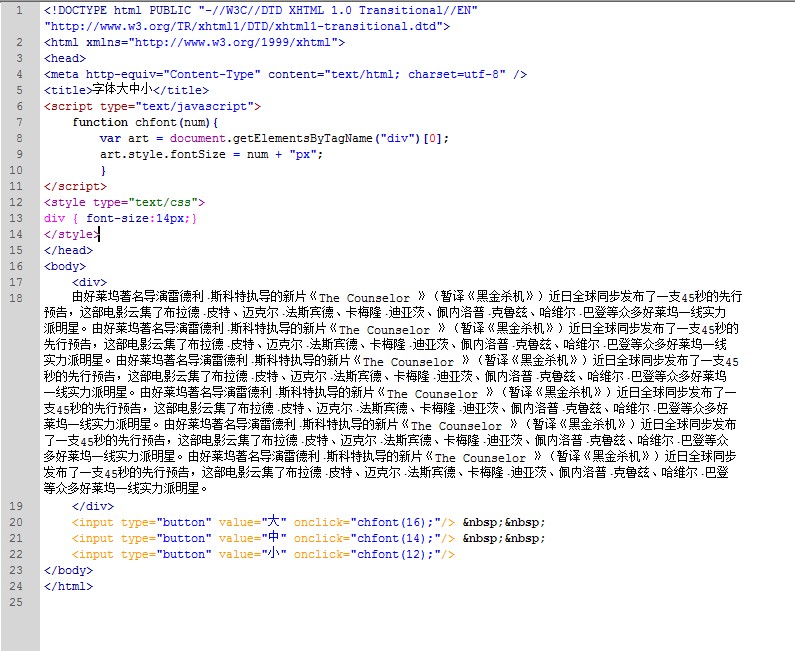The image size is (795, 651).
Task: Click the closing </head> tag
Action: (68, 250)
